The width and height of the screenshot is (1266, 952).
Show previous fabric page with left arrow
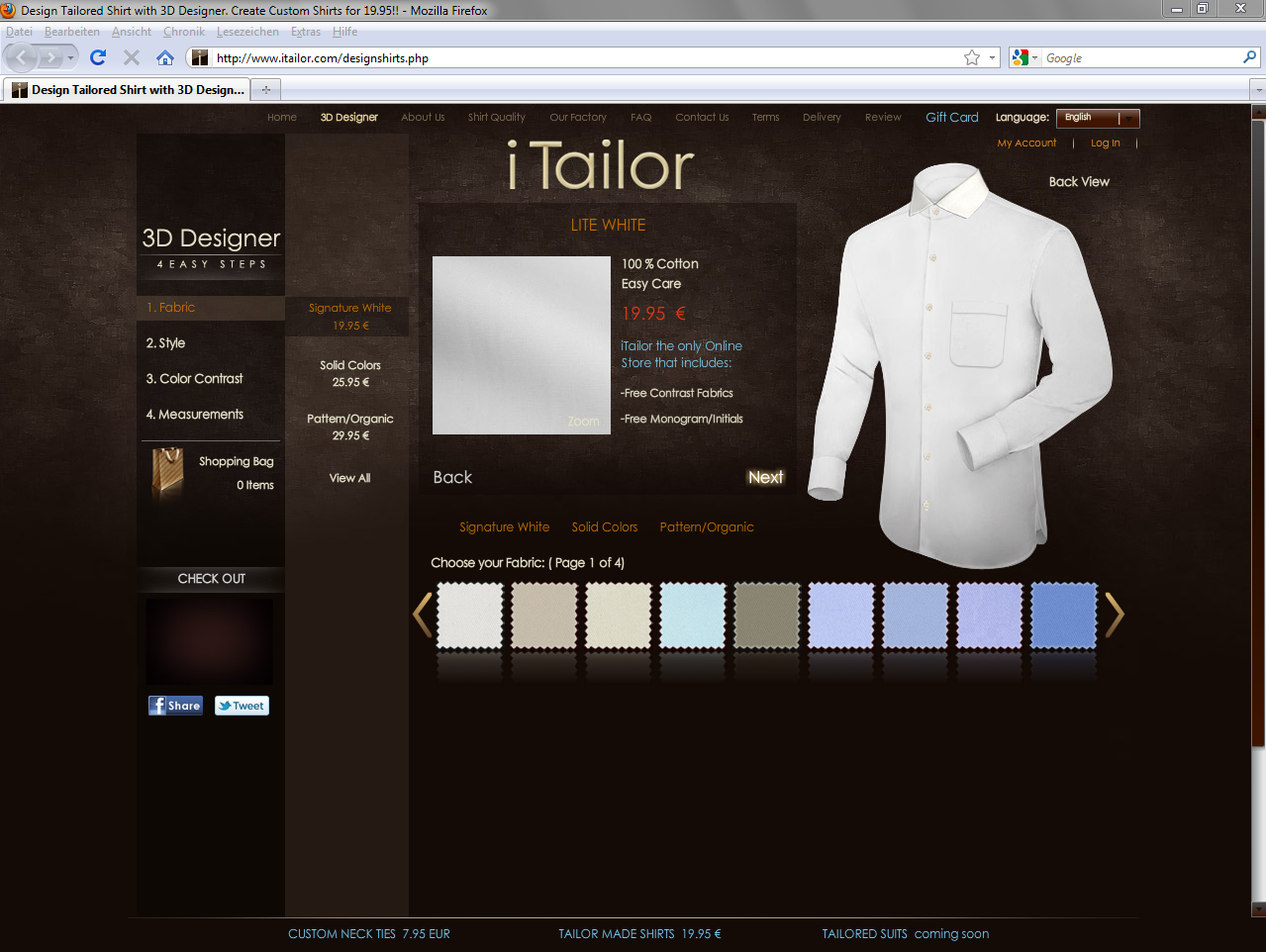(x=423, y=615)
